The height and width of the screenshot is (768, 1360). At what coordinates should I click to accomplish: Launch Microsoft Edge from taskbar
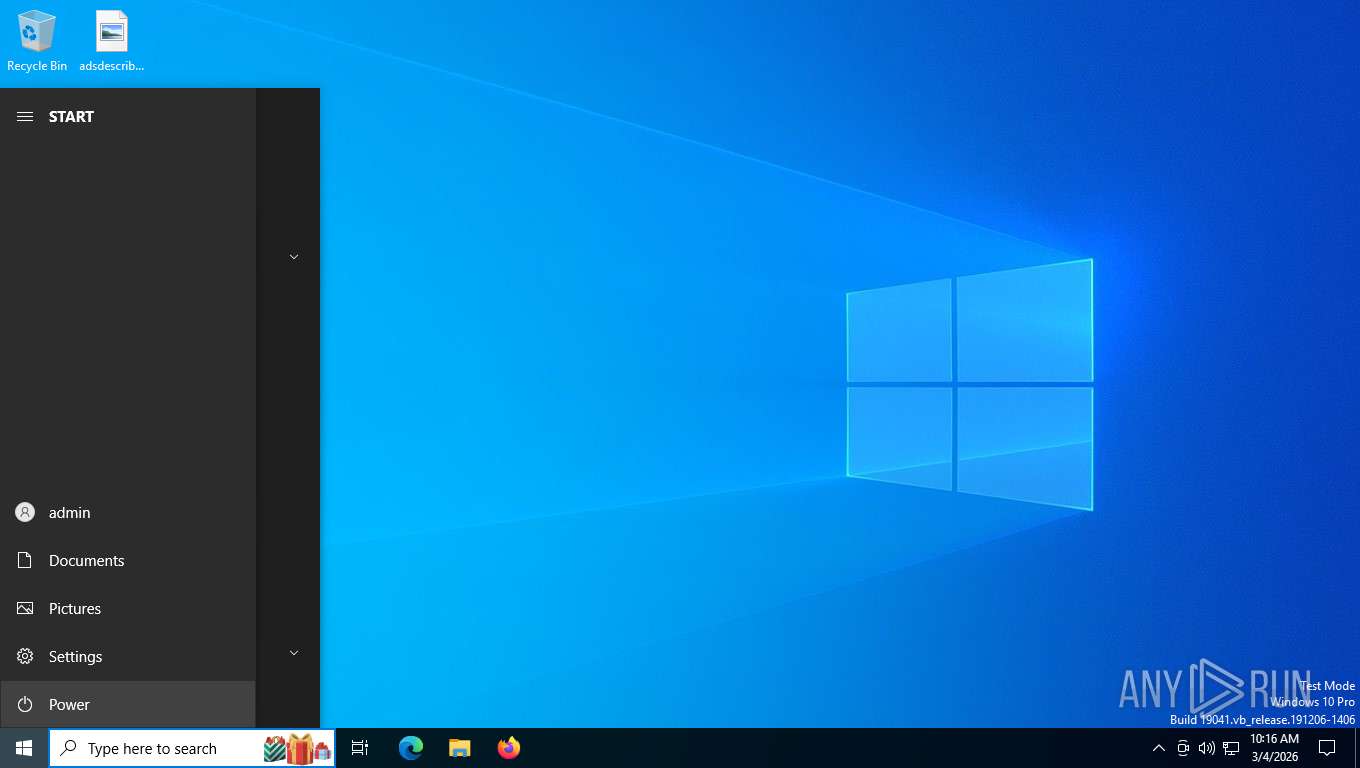click(411, 748)
